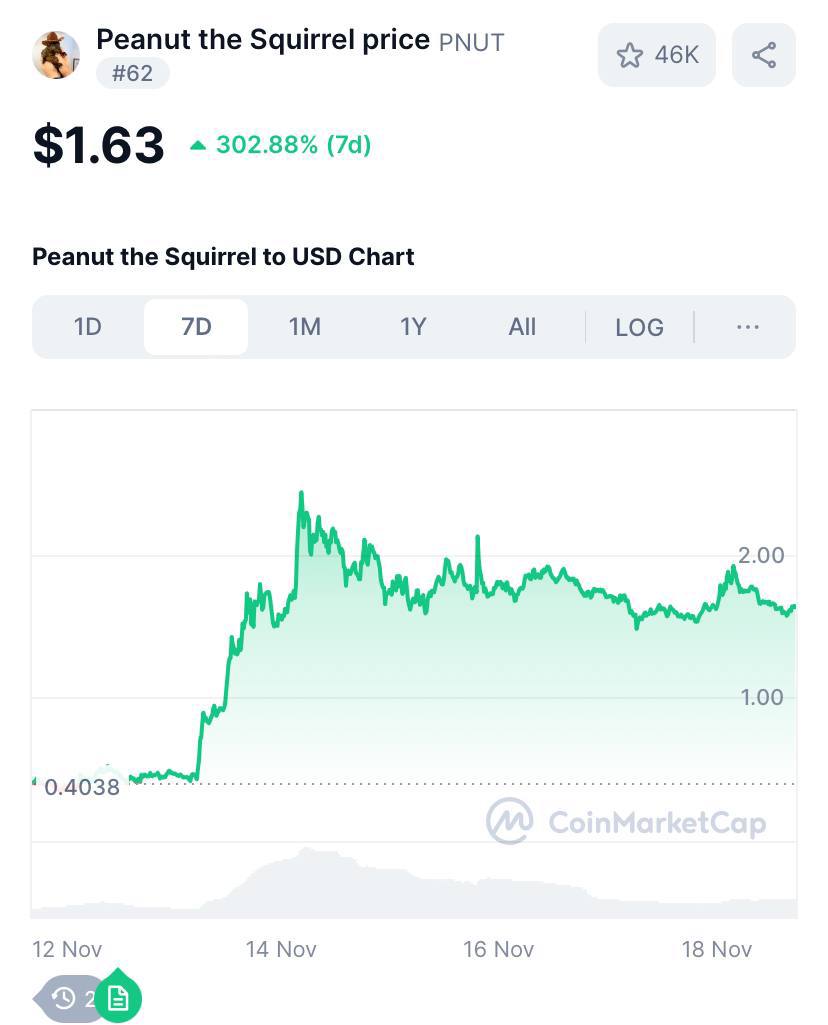828x1025 pixels.
Task: Click the price peak on the chart
Action: (x=301, y=494)
